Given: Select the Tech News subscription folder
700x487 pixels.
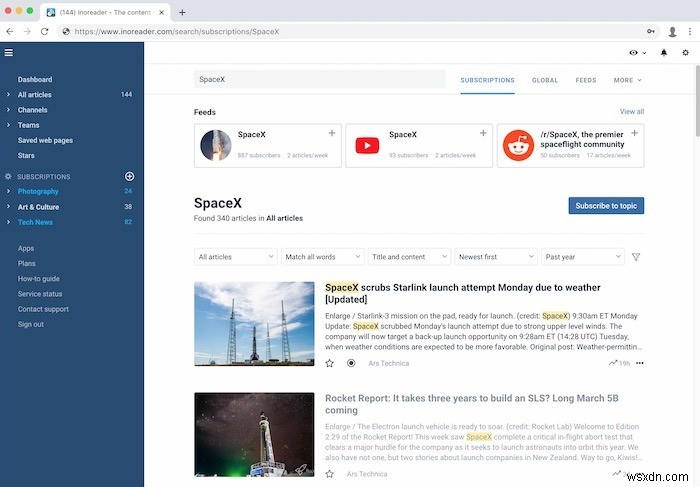Looking at the screenshot, I should click(x=35, y=222).
